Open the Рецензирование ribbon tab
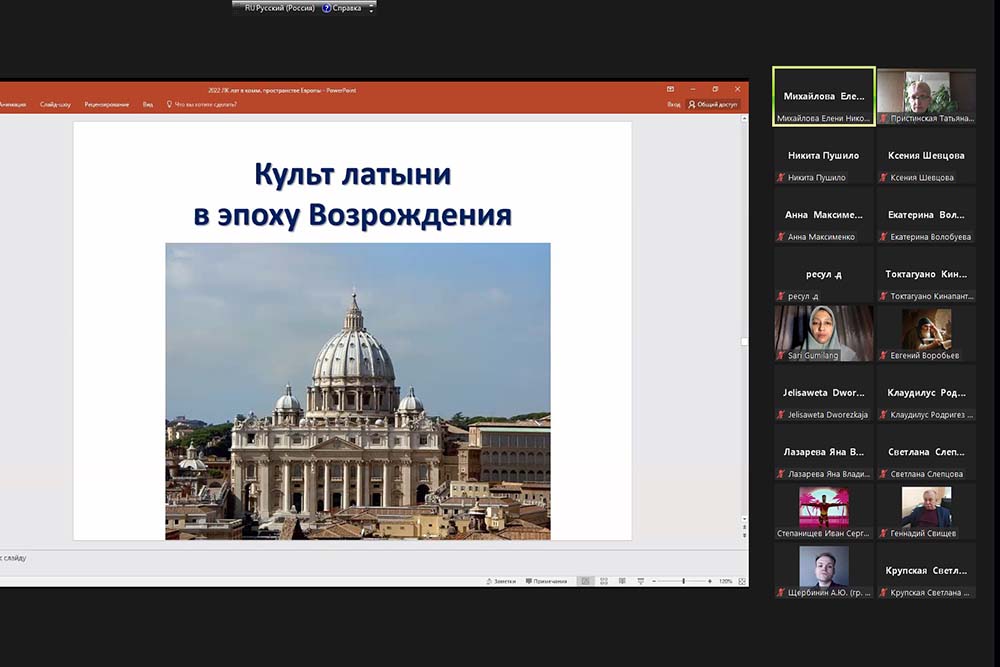The image size is (1000, 667). [x=105, y=104]
